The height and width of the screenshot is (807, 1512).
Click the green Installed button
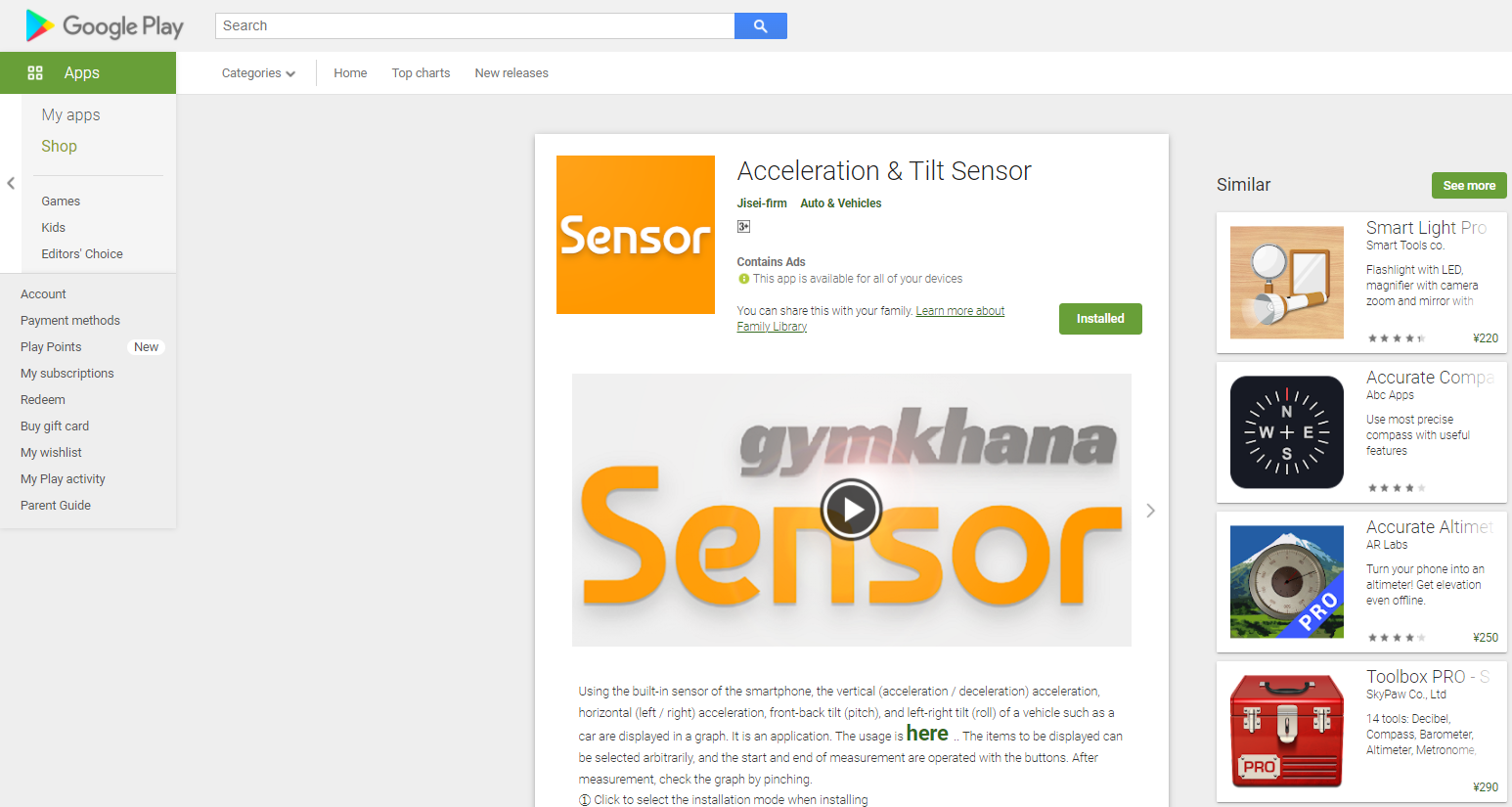[x=1100, y=319]
